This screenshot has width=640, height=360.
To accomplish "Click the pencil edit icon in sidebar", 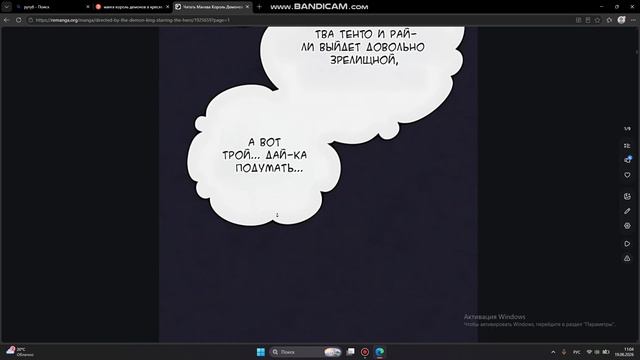I will pos(627,211).
